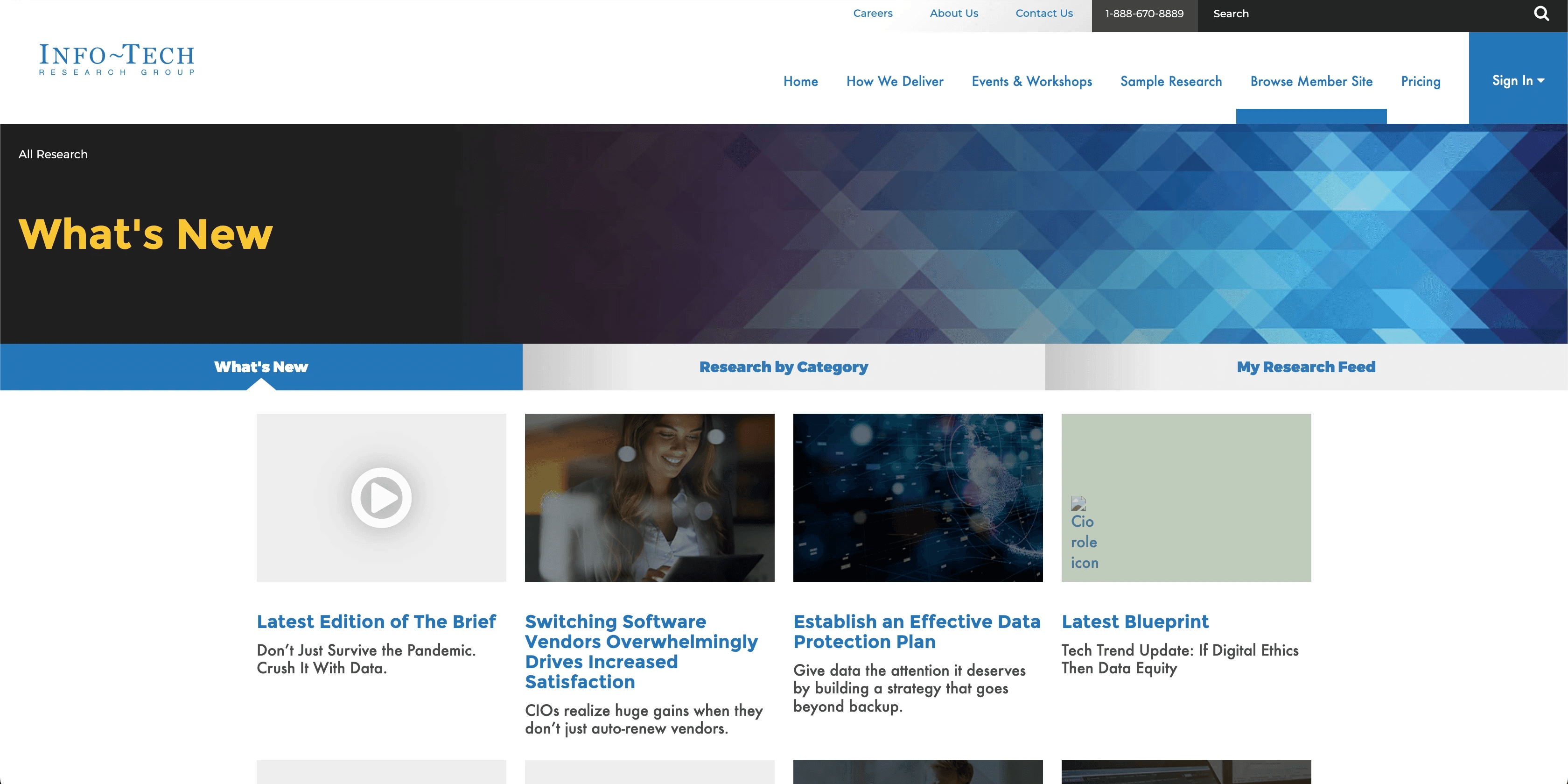Click 'Give data the attention it deserves' text
This screenshot has width=1568, height=784.
pos(910,688)
